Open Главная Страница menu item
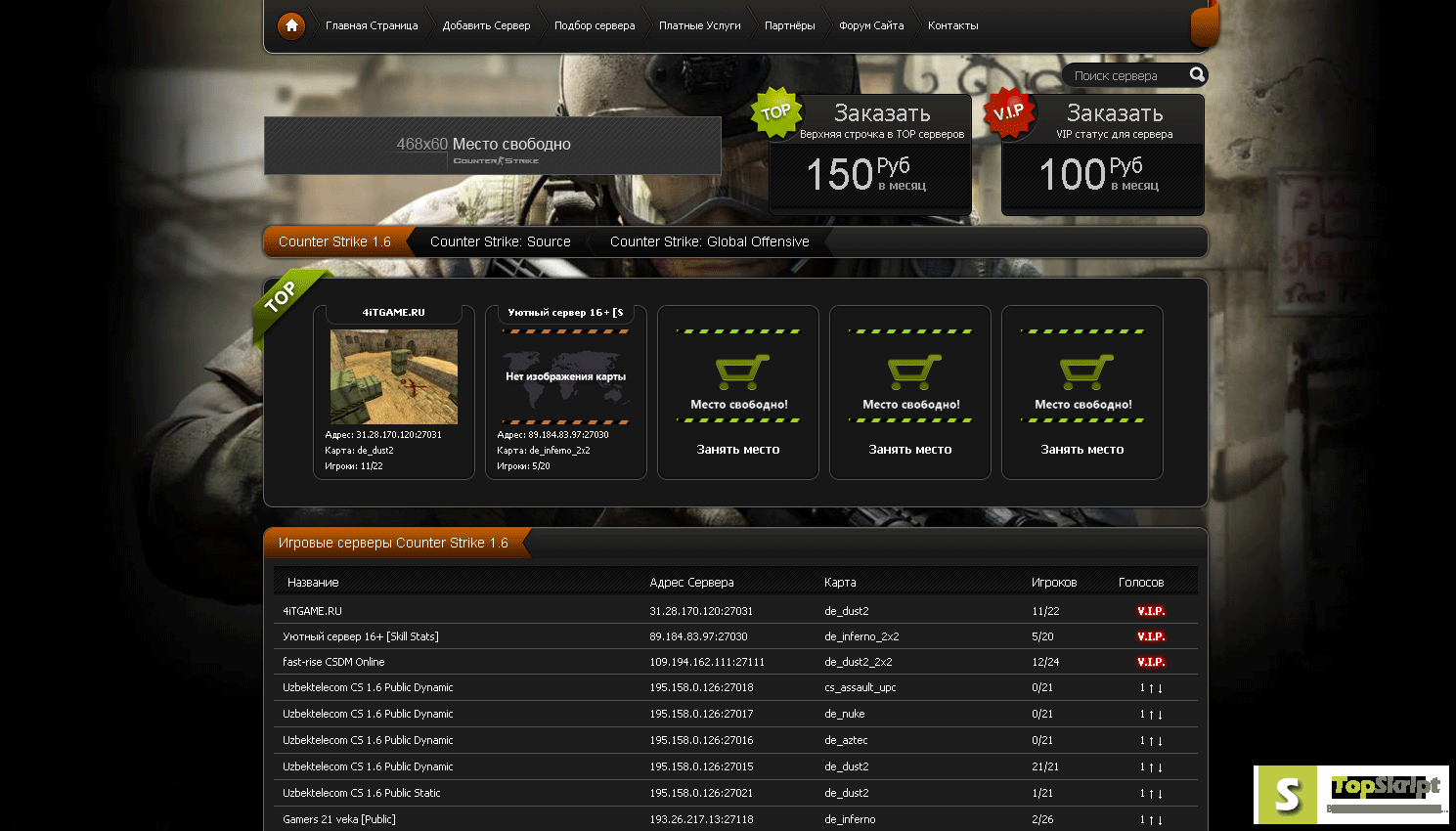Viewport: 1456px width, 831px height. click(372, 25)
